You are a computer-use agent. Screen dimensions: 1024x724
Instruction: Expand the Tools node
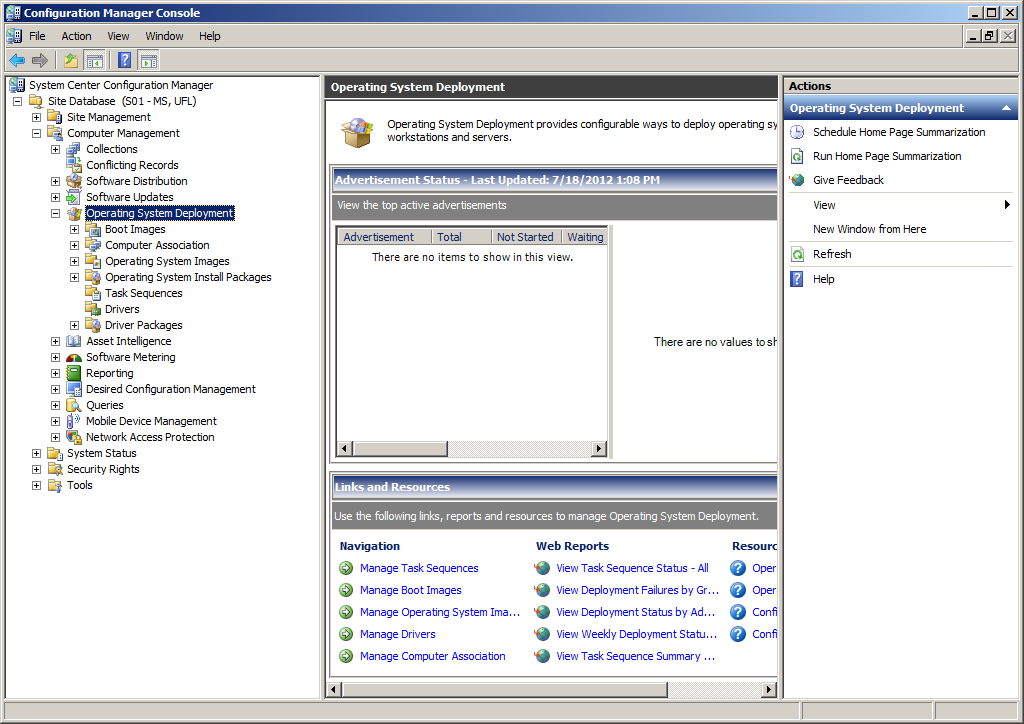[x=37, y=485]
